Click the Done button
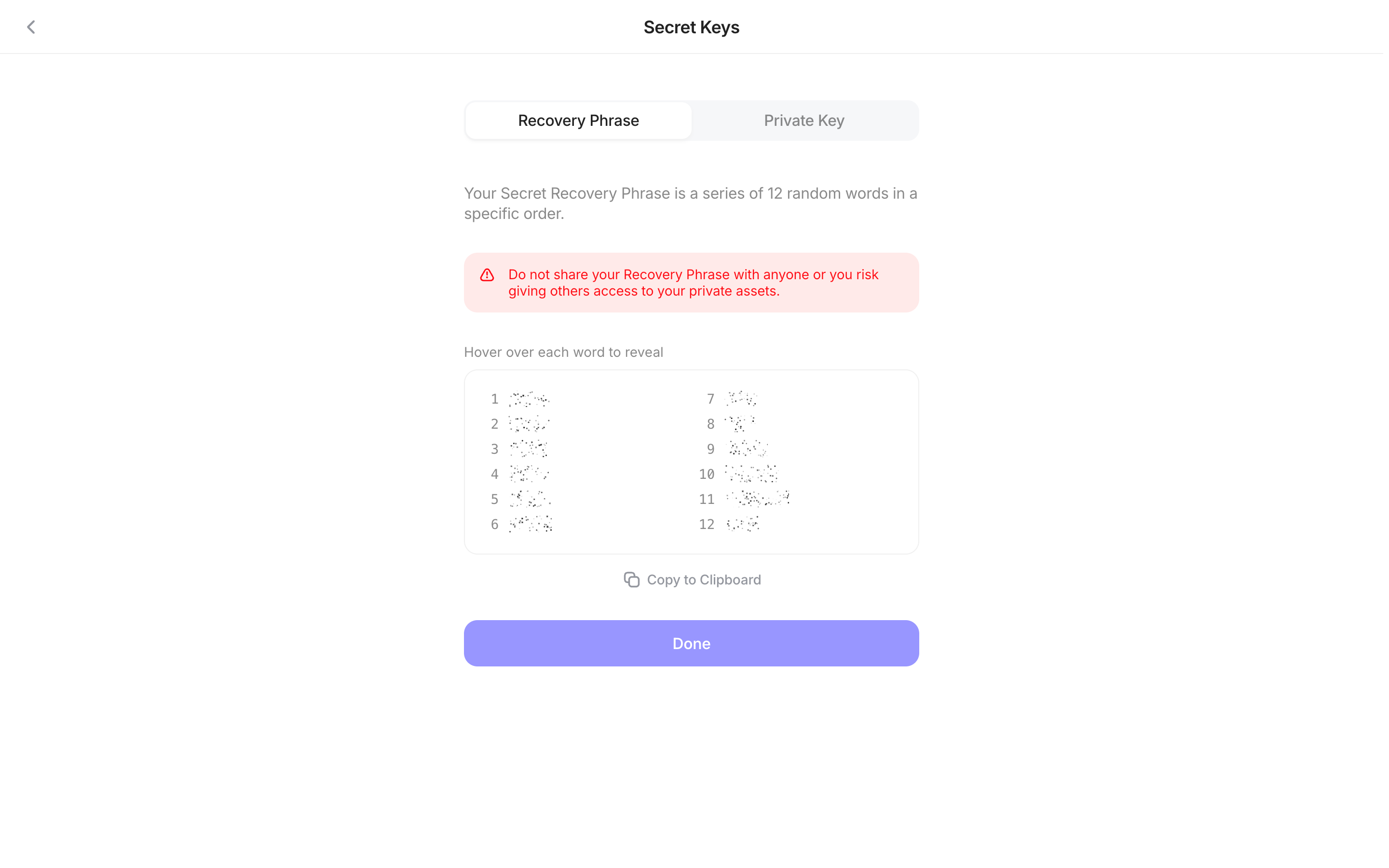1389x868 pixels. point(694,646)
